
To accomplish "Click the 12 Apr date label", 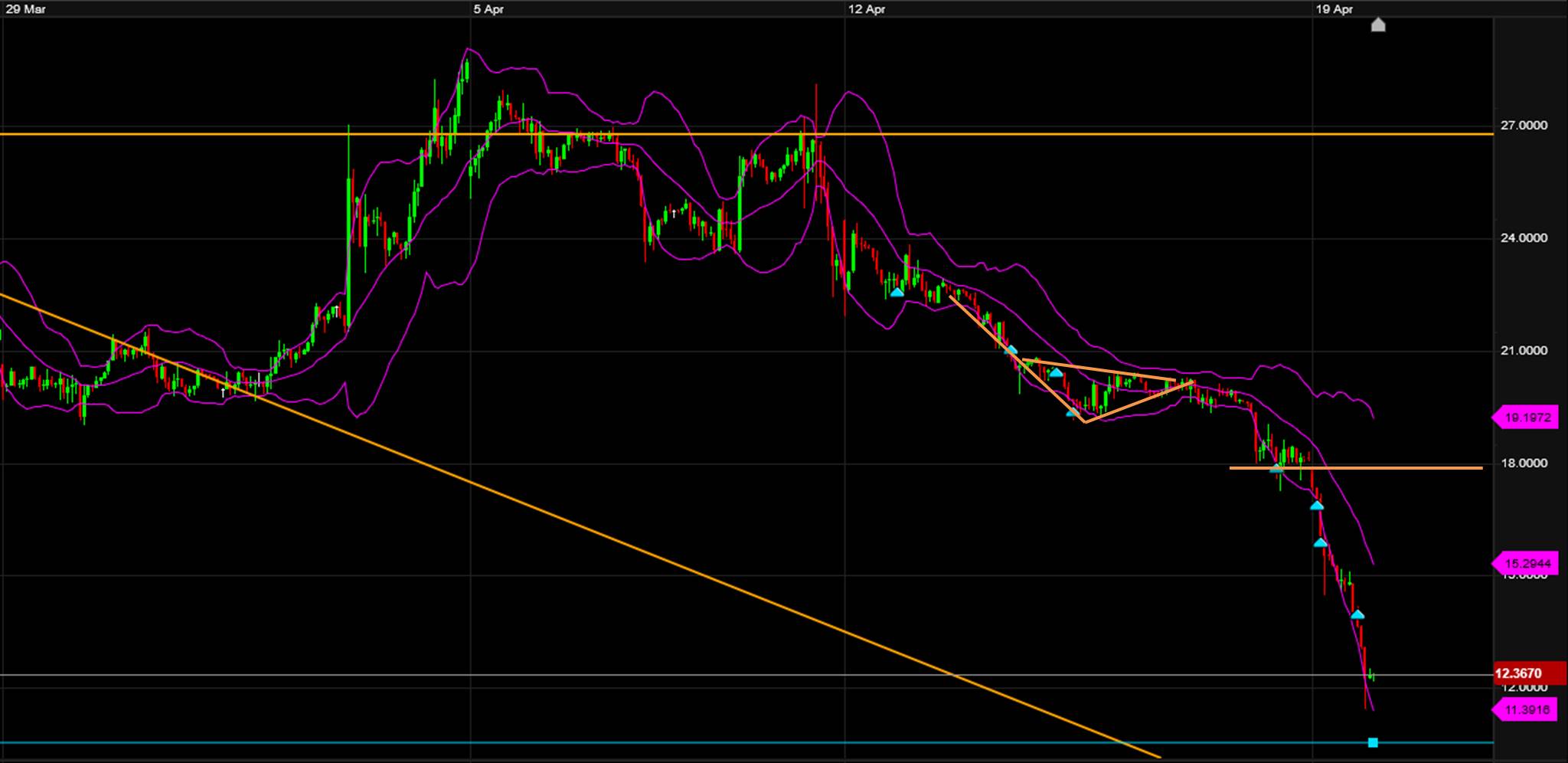I will (x=867, y=9).
